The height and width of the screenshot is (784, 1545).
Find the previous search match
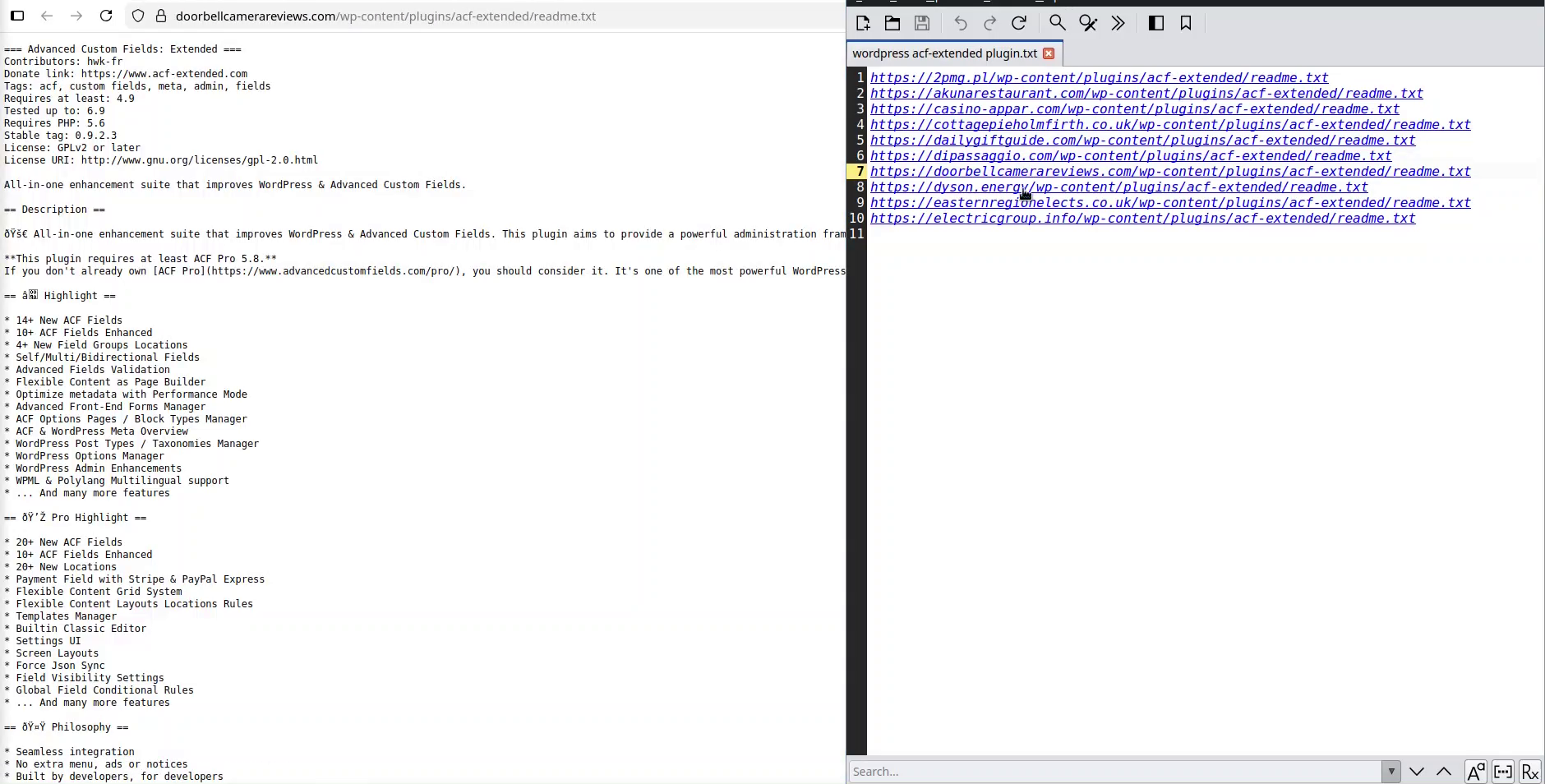(1444, 772)
